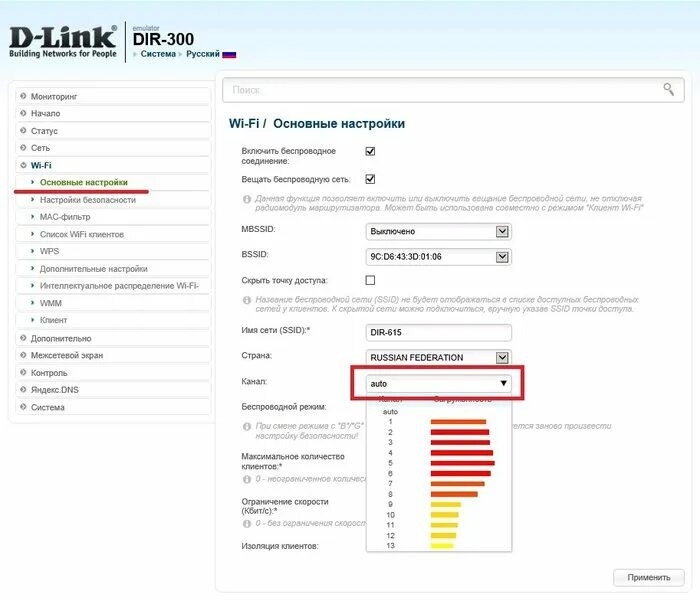This screenshot has width=700, height=601.
Task: Select Основные настройки submenu item
Action: [112, 182]
